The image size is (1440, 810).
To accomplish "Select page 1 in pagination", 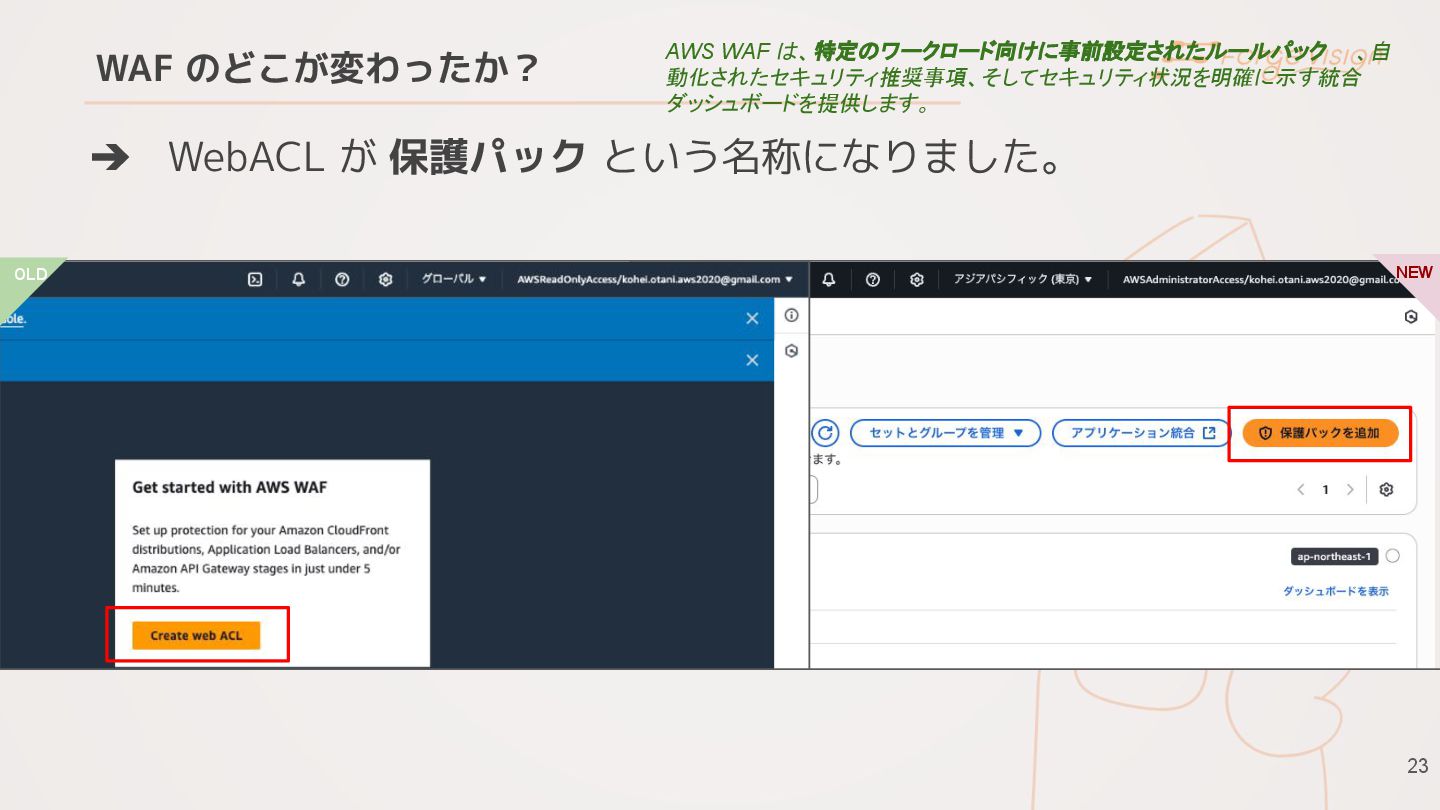I will tap(1326, 490).
